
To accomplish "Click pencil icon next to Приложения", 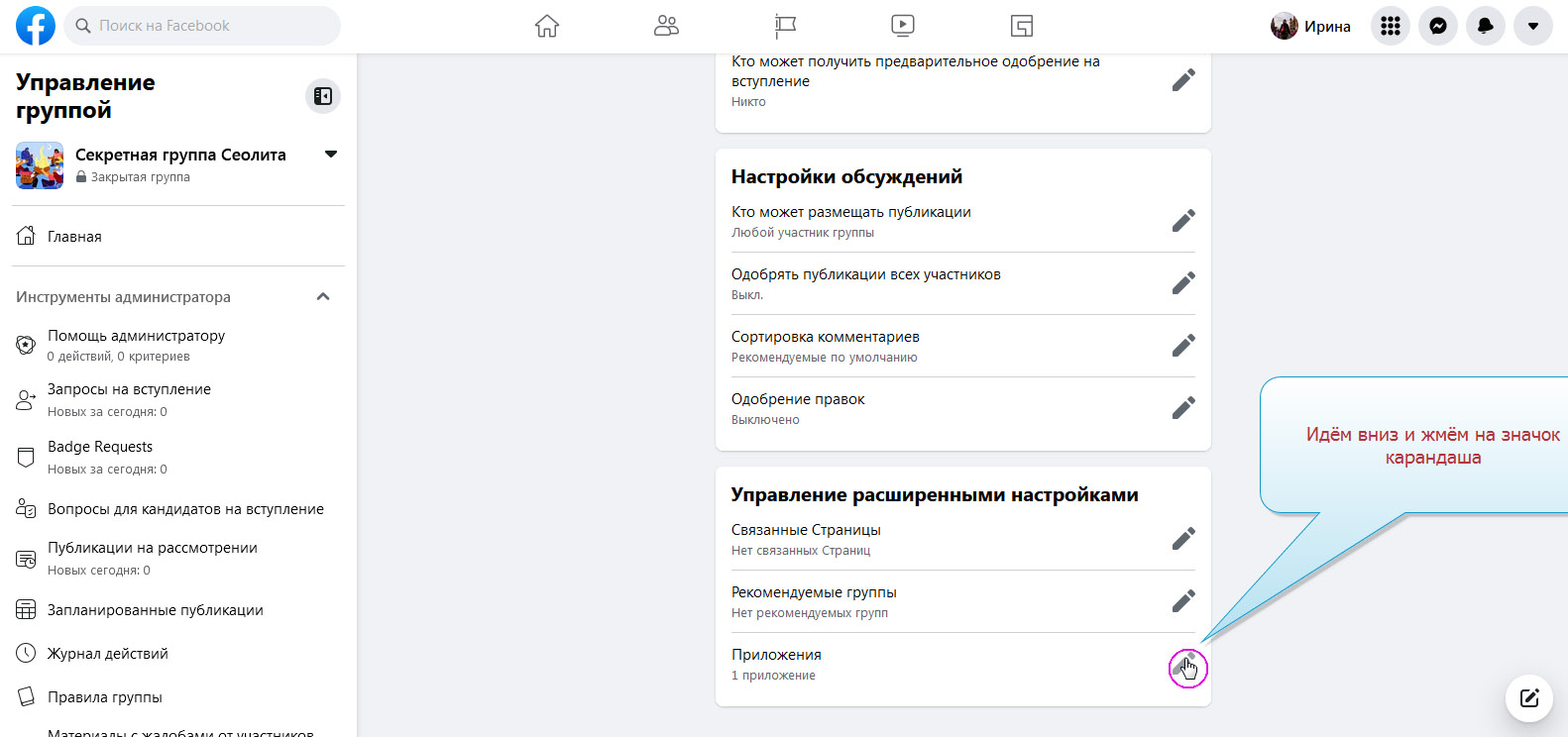I will tap(1183, 666).
